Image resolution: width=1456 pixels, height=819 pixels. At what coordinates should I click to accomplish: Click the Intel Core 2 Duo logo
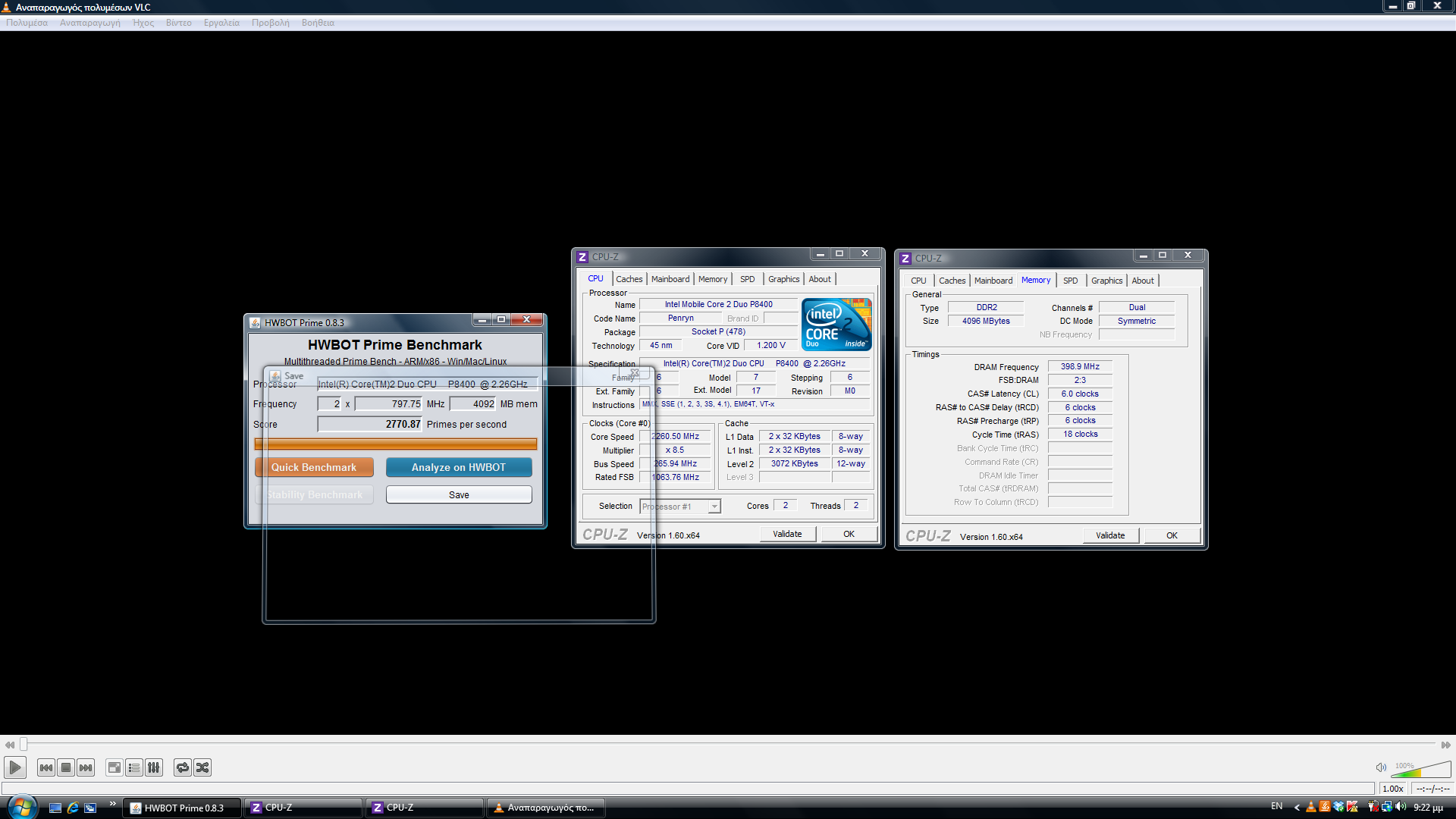pos(836,325)
